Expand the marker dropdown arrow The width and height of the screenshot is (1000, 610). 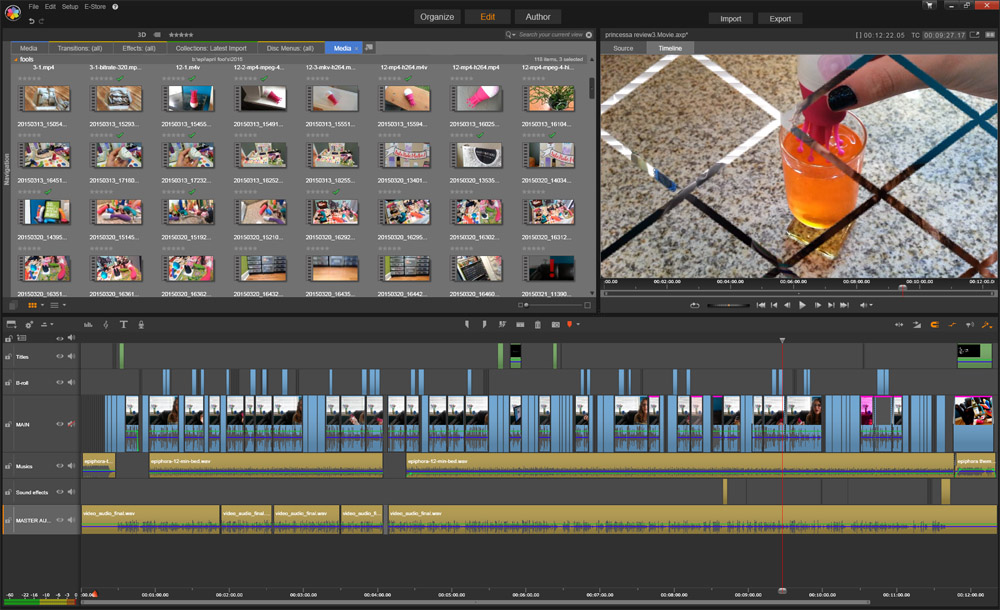[578, 325]
